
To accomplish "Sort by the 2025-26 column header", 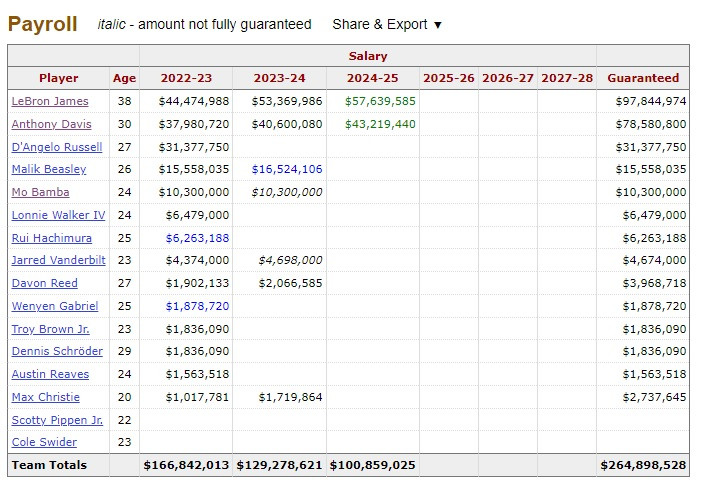I will 449,78.
